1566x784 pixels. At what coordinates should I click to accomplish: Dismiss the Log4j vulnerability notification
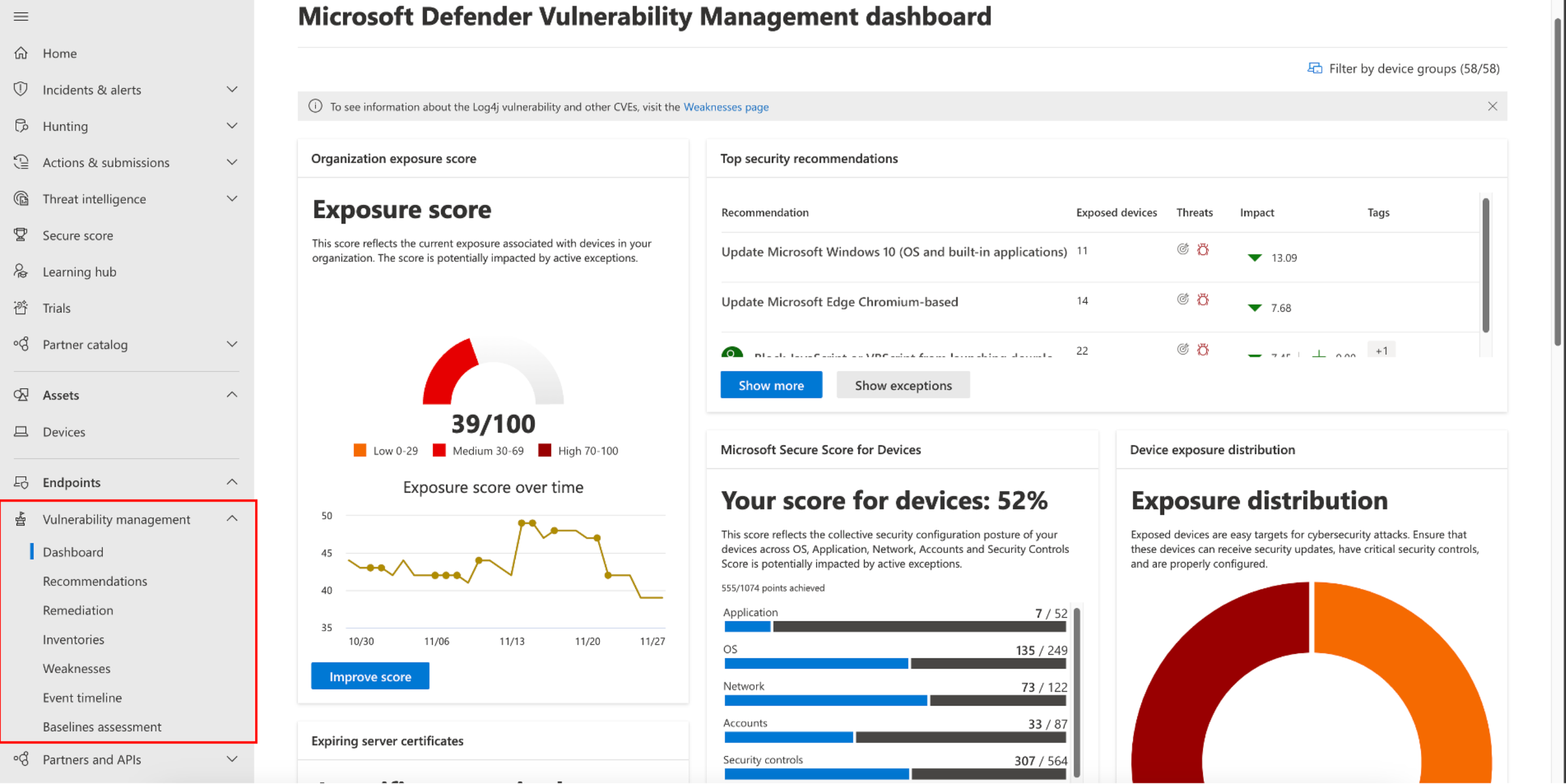tap(1491, 106)
